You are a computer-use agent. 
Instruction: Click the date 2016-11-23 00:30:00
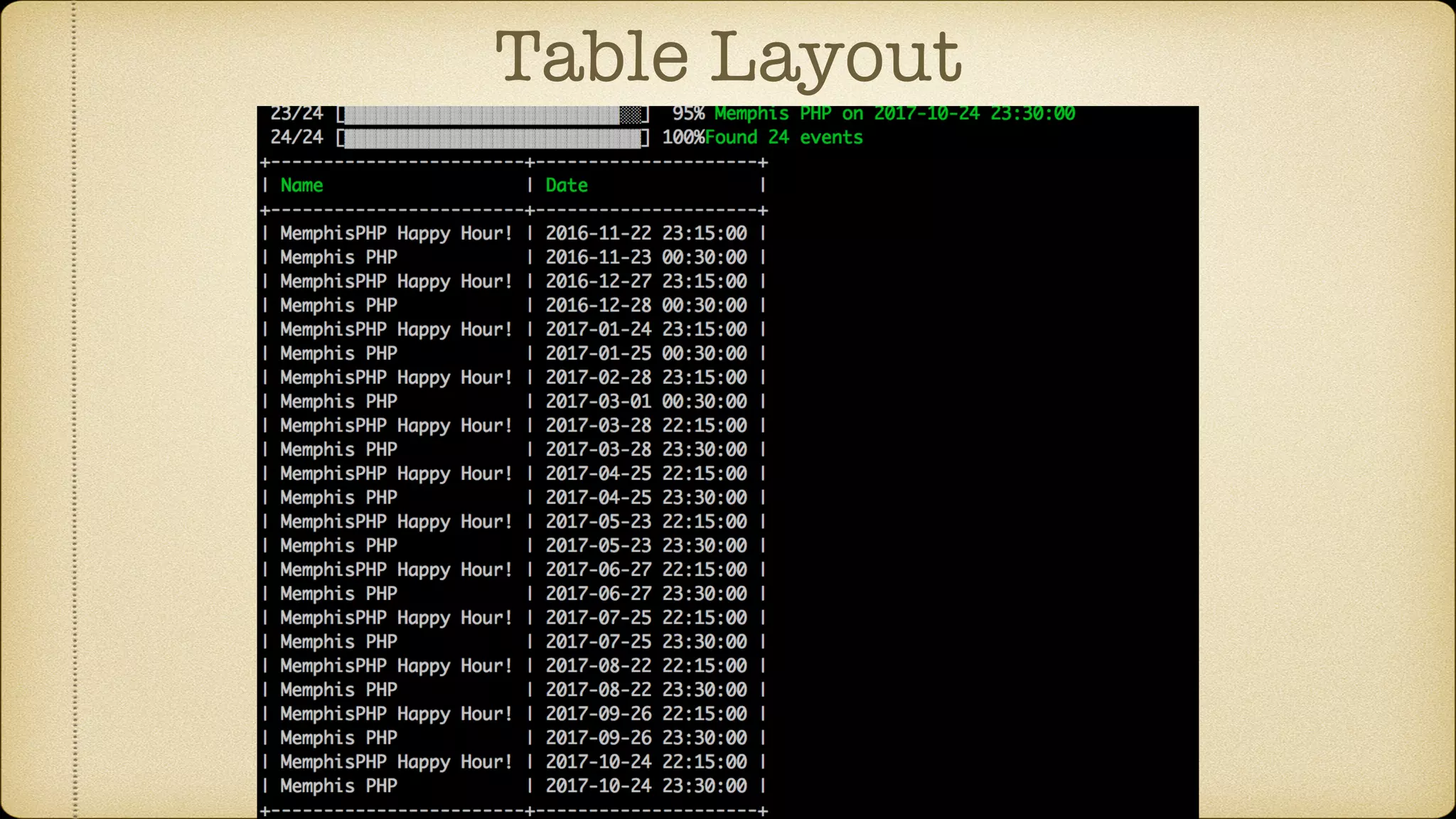tap(646, 257)
